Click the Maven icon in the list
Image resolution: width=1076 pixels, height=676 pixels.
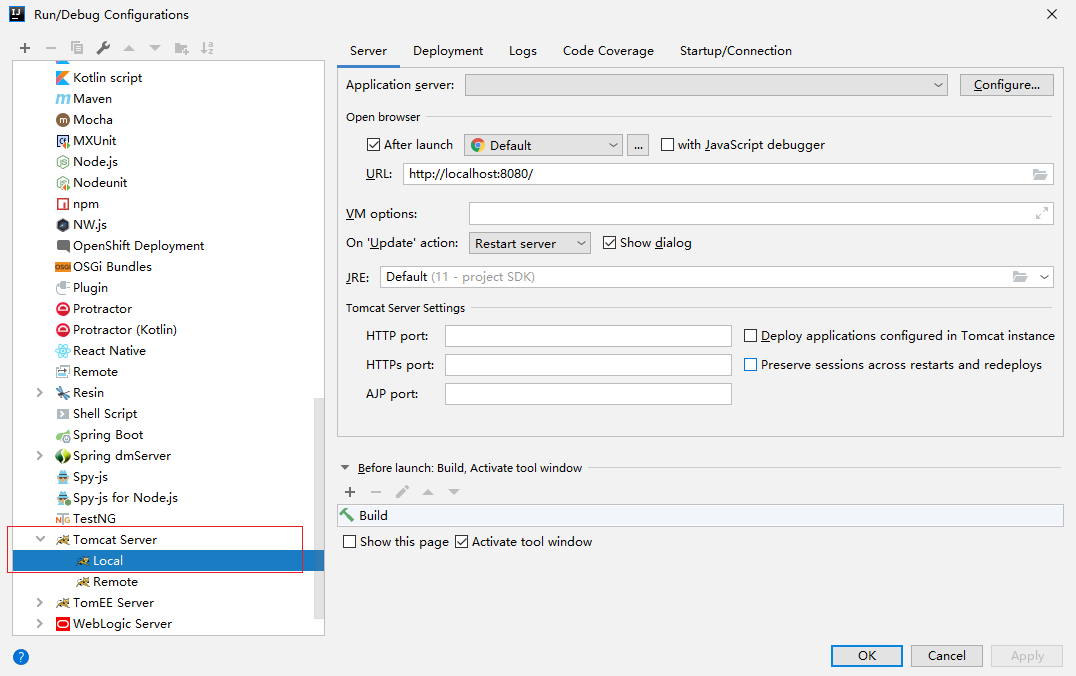(62, 99)
